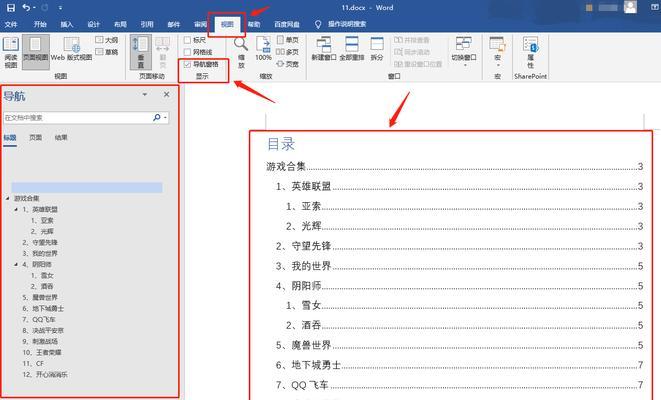Image resolution: width=661 pixels, height=400 pixels.
Task: Switch to 标题 (Headings) navigation tab
Action: pos(10,138)
